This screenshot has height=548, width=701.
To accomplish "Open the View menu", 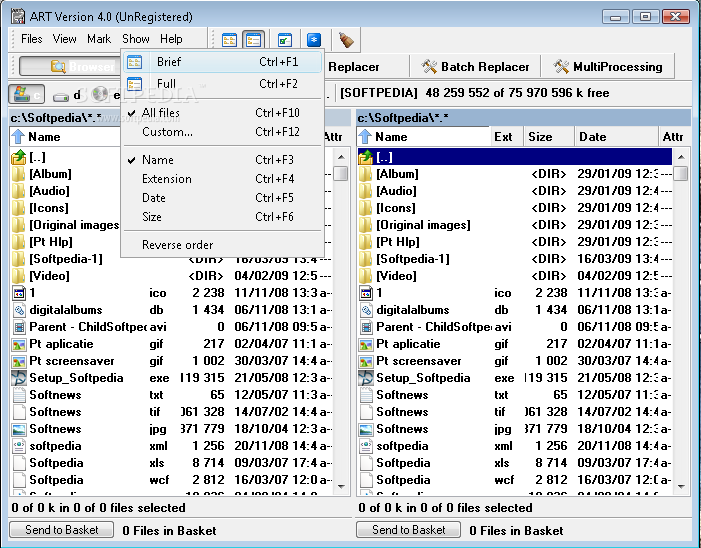I will coord(64,39).
